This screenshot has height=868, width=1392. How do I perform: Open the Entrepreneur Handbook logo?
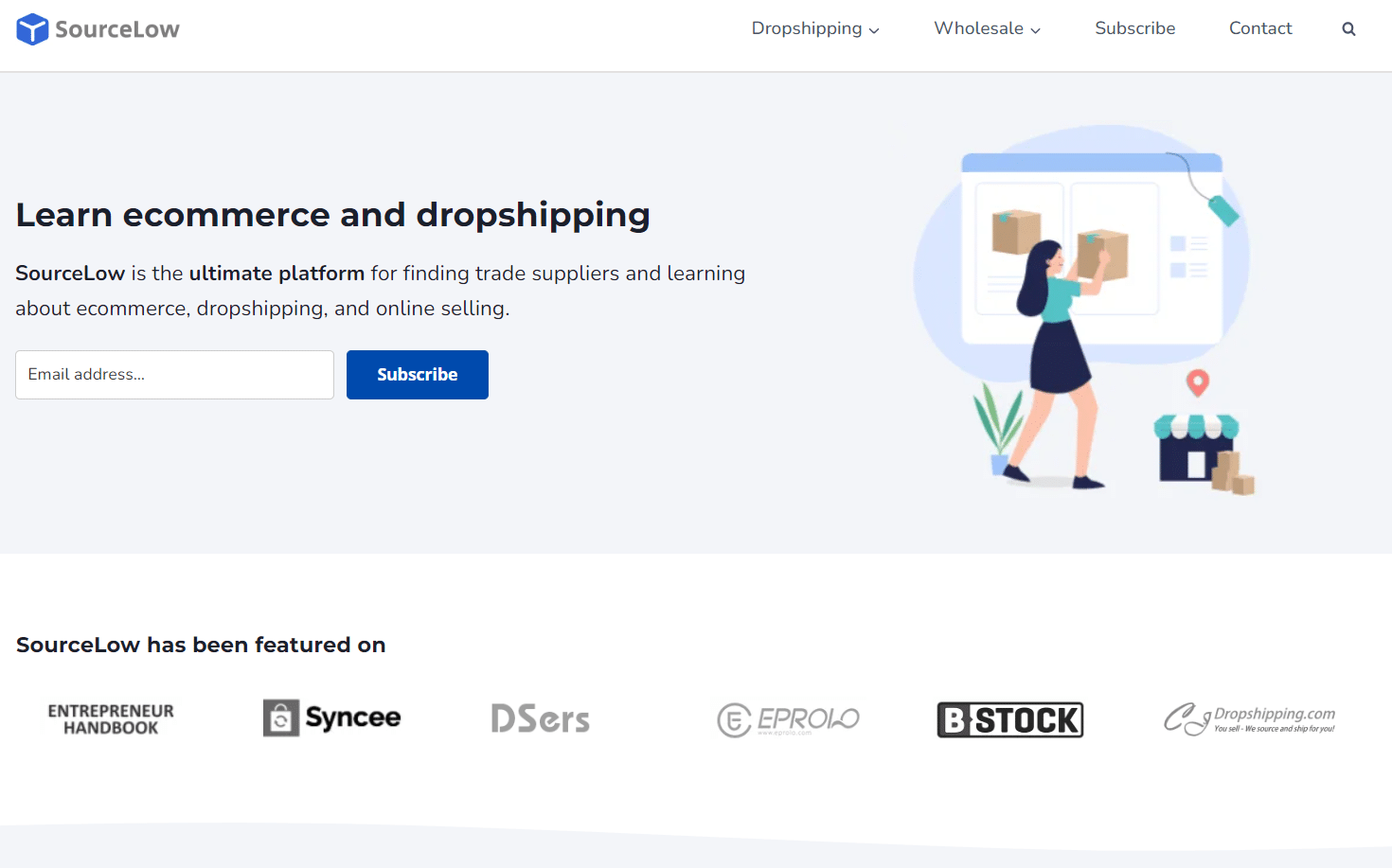[110, 718]
